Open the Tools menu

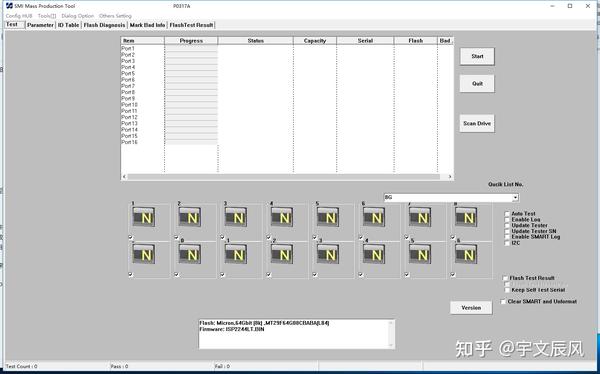click(47, 16)
